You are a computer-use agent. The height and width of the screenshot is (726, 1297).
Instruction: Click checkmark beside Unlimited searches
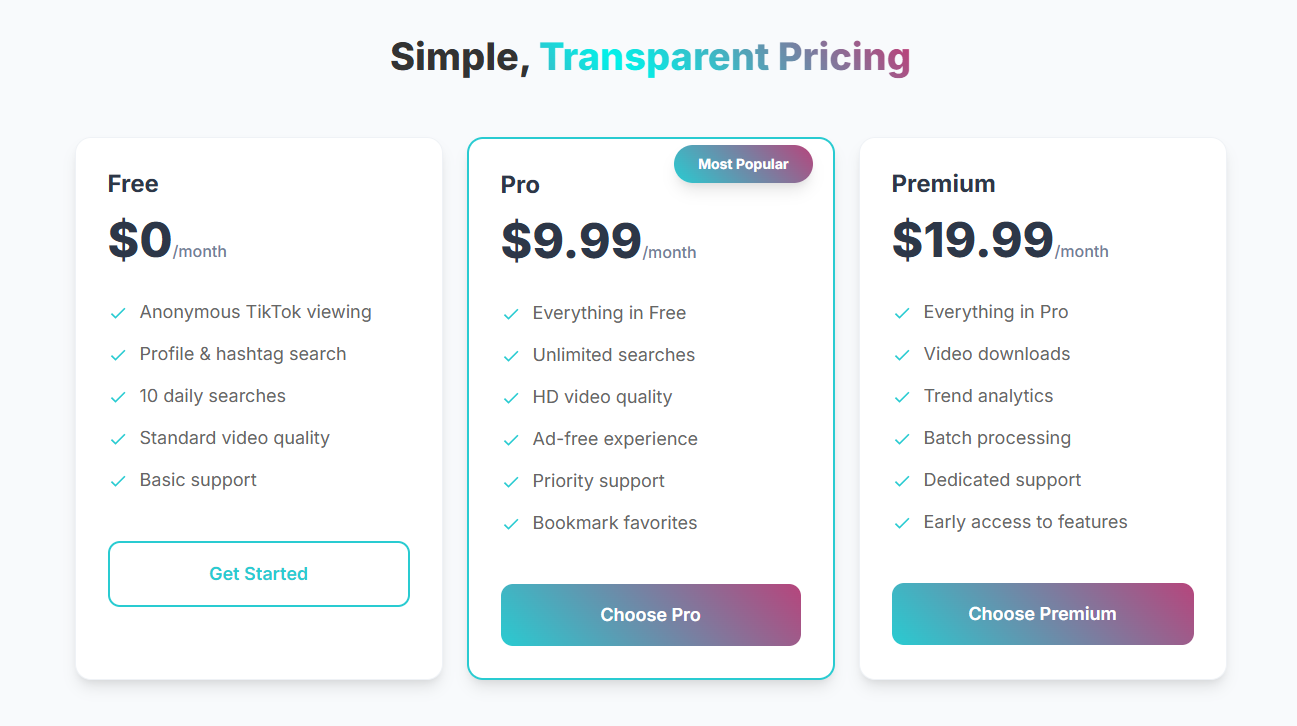(x=511, y=356)
